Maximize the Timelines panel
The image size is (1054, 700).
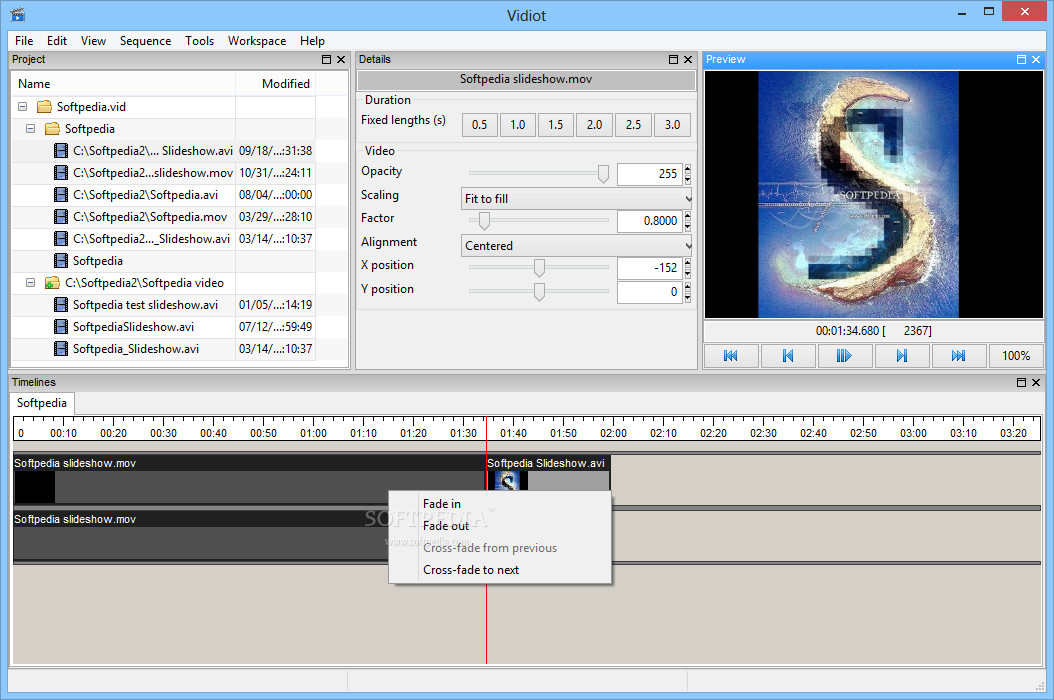1021,382
